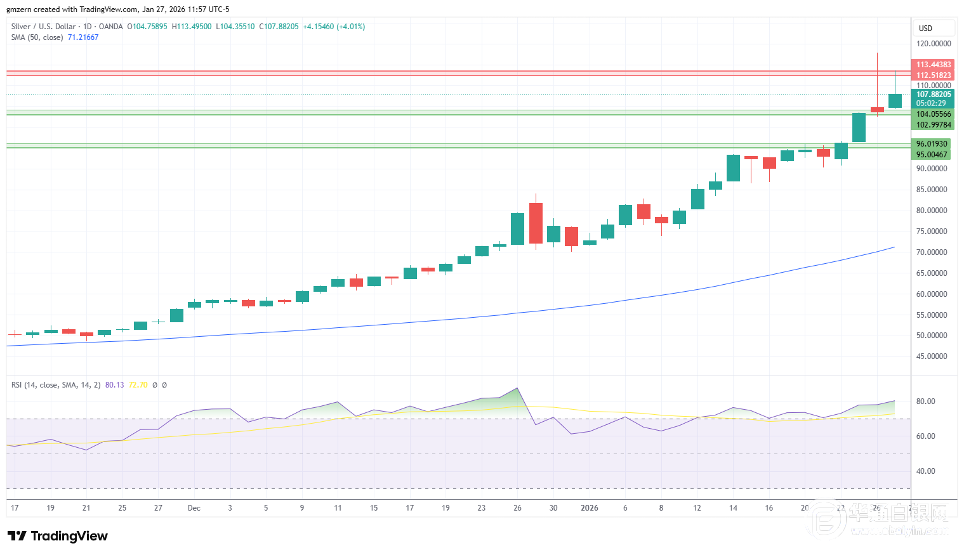Click the Dec label on the time axis
Screen dimensions: 964x556
[x=192, y=508]
